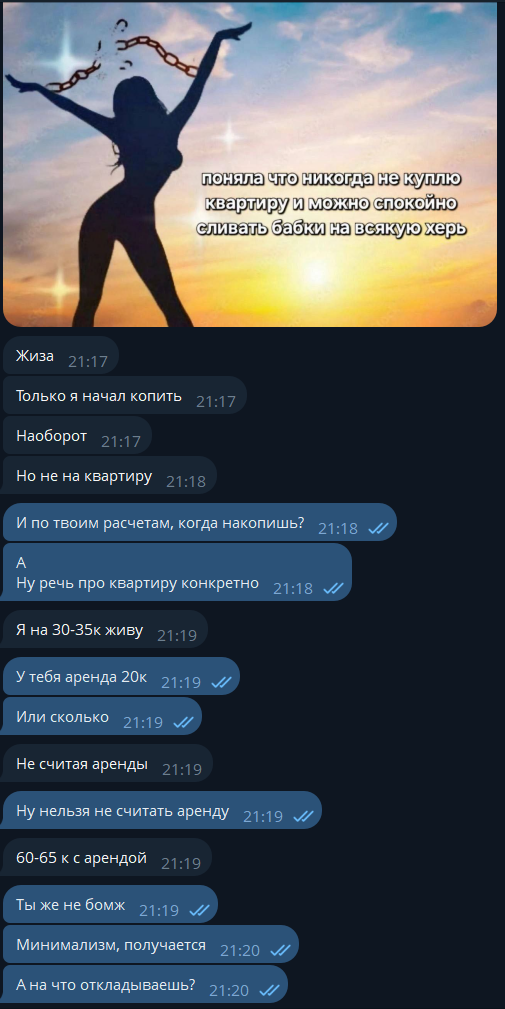Click read checkmarks beside 'У тебя аренда 20к'
505x1009 pixels.
[x=221, y=682]
